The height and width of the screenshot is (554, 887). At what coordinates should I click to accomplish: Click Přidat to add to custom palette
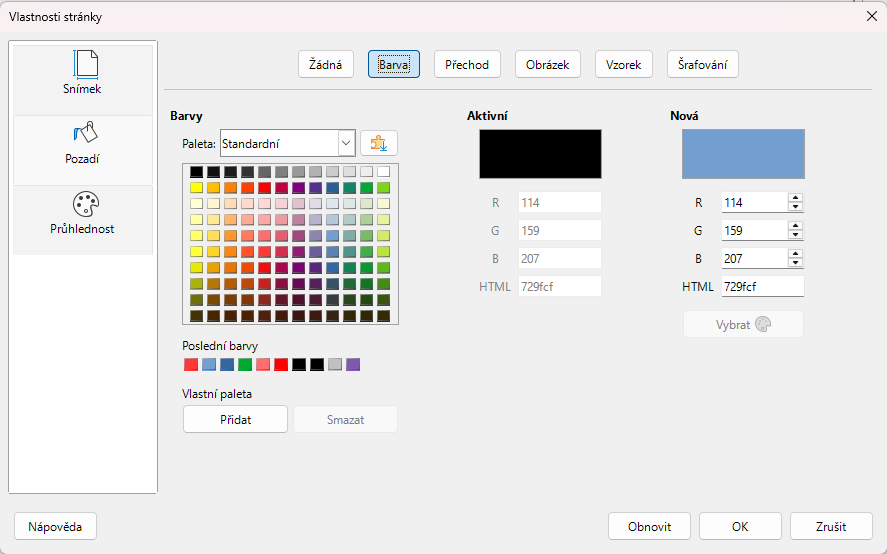pyautogui.click(x=235, y=419)
